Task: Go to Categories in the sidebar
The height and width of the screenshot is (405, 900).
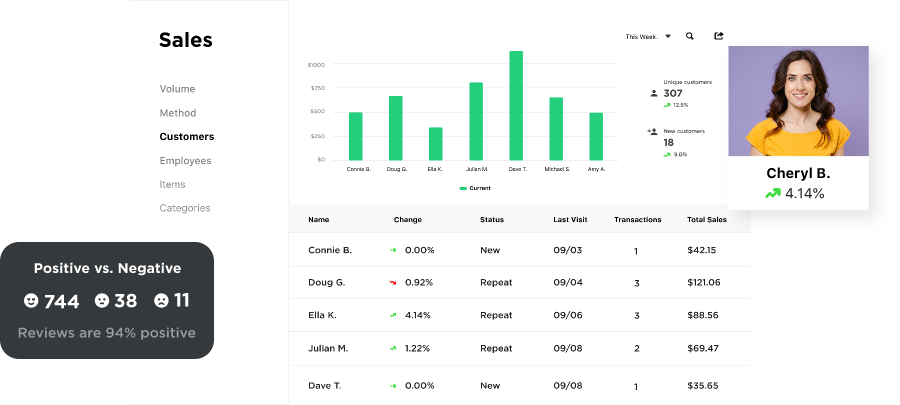Action: point(185,208)
